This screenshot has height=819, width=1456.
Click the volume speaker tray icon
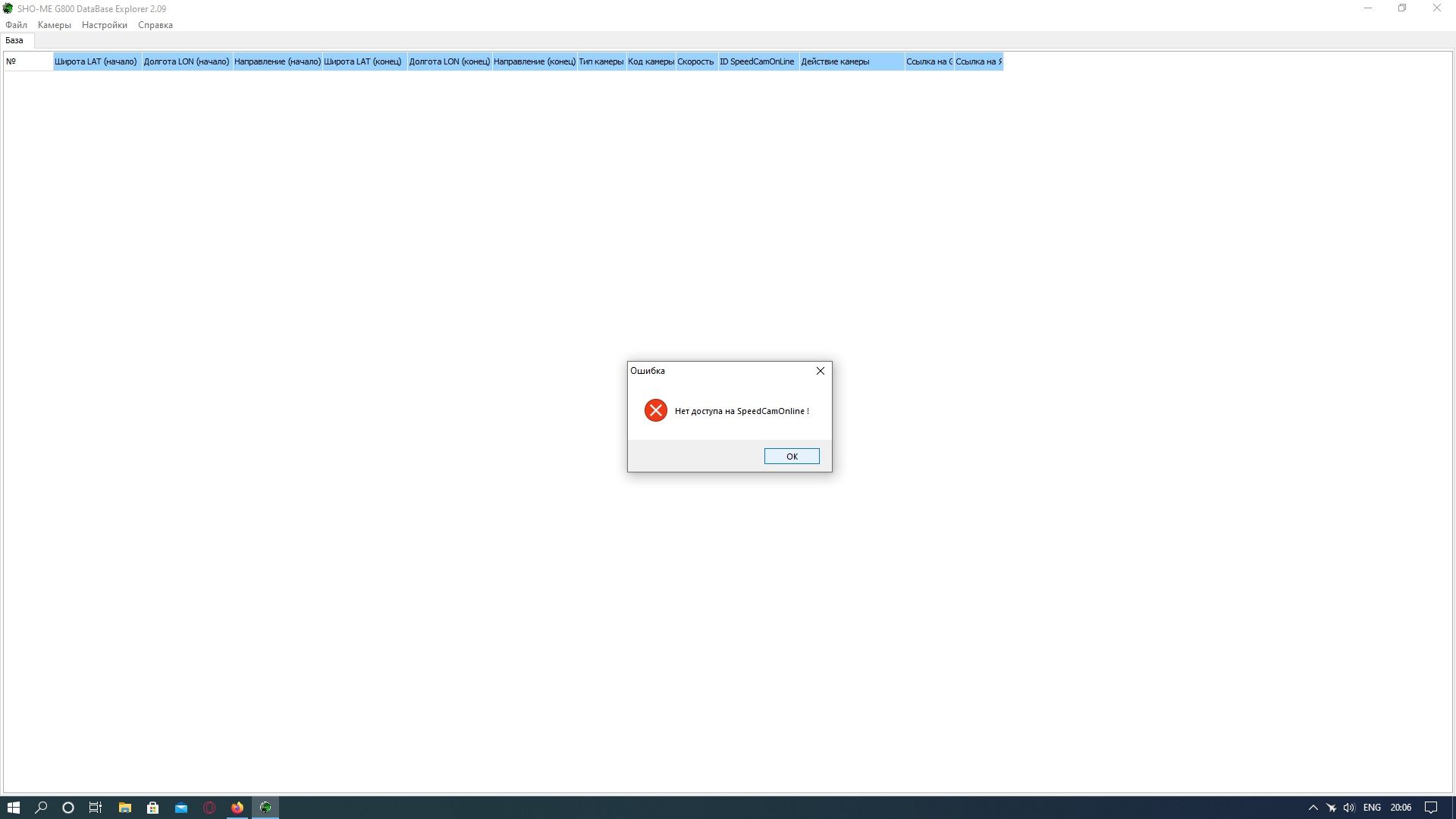[1348, 808]
